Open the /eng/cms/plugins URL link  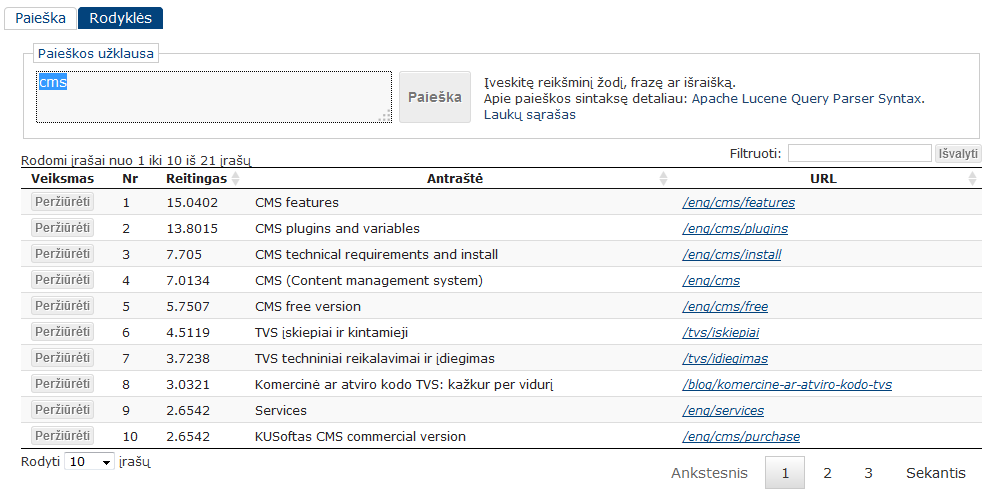(735, 229)
